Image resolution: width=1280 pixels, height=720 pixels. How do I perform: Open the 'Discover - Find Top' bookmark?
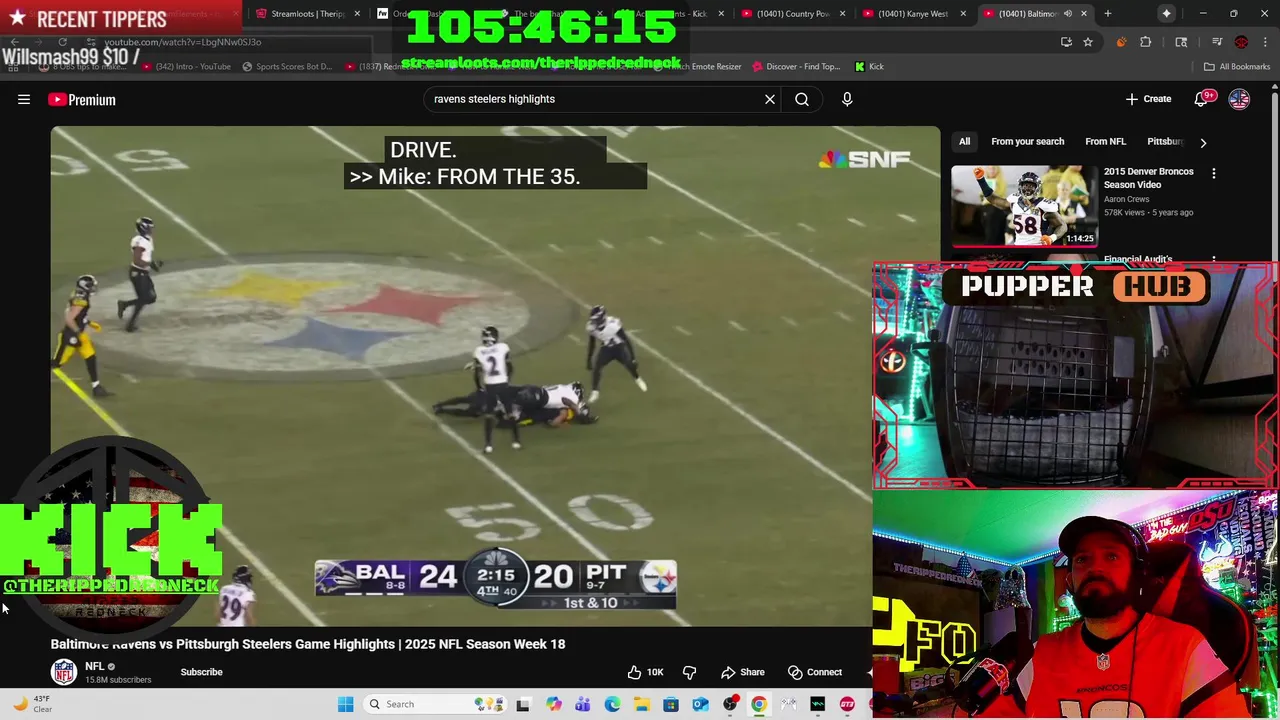[x=795, y=67]
